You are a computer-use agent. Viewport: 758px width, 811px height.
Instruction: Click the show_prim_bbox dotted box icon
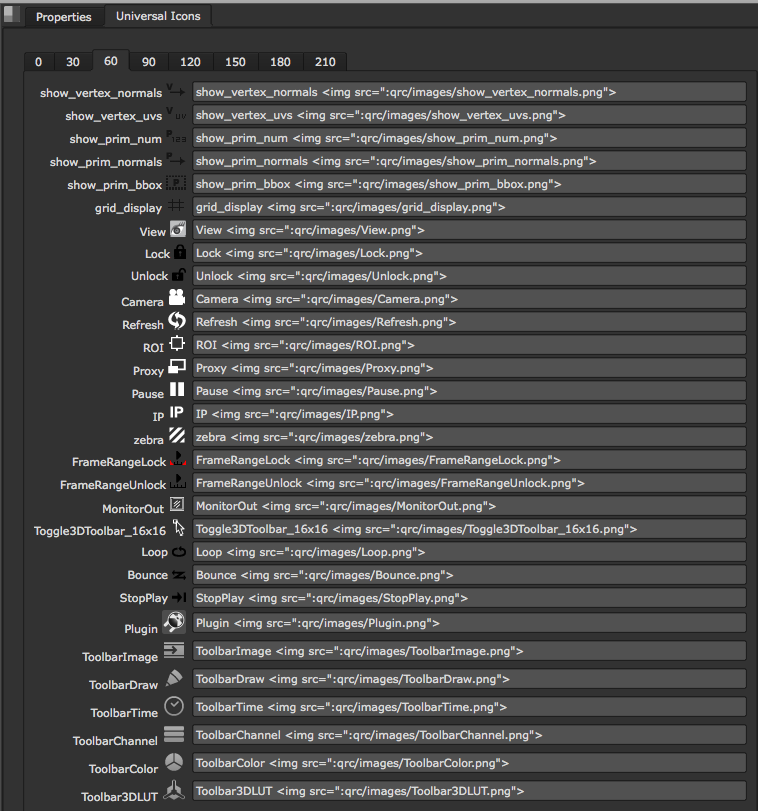coord(176,183)
